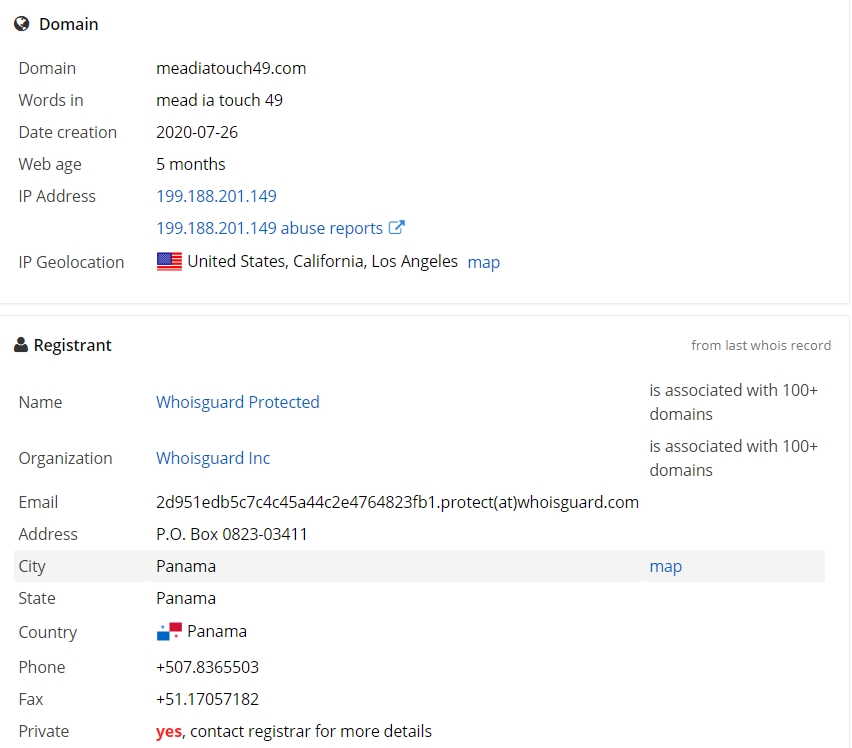Open map link next to Los Angeles
This screenshot has height=748, width=852.
tap(484, 262)
